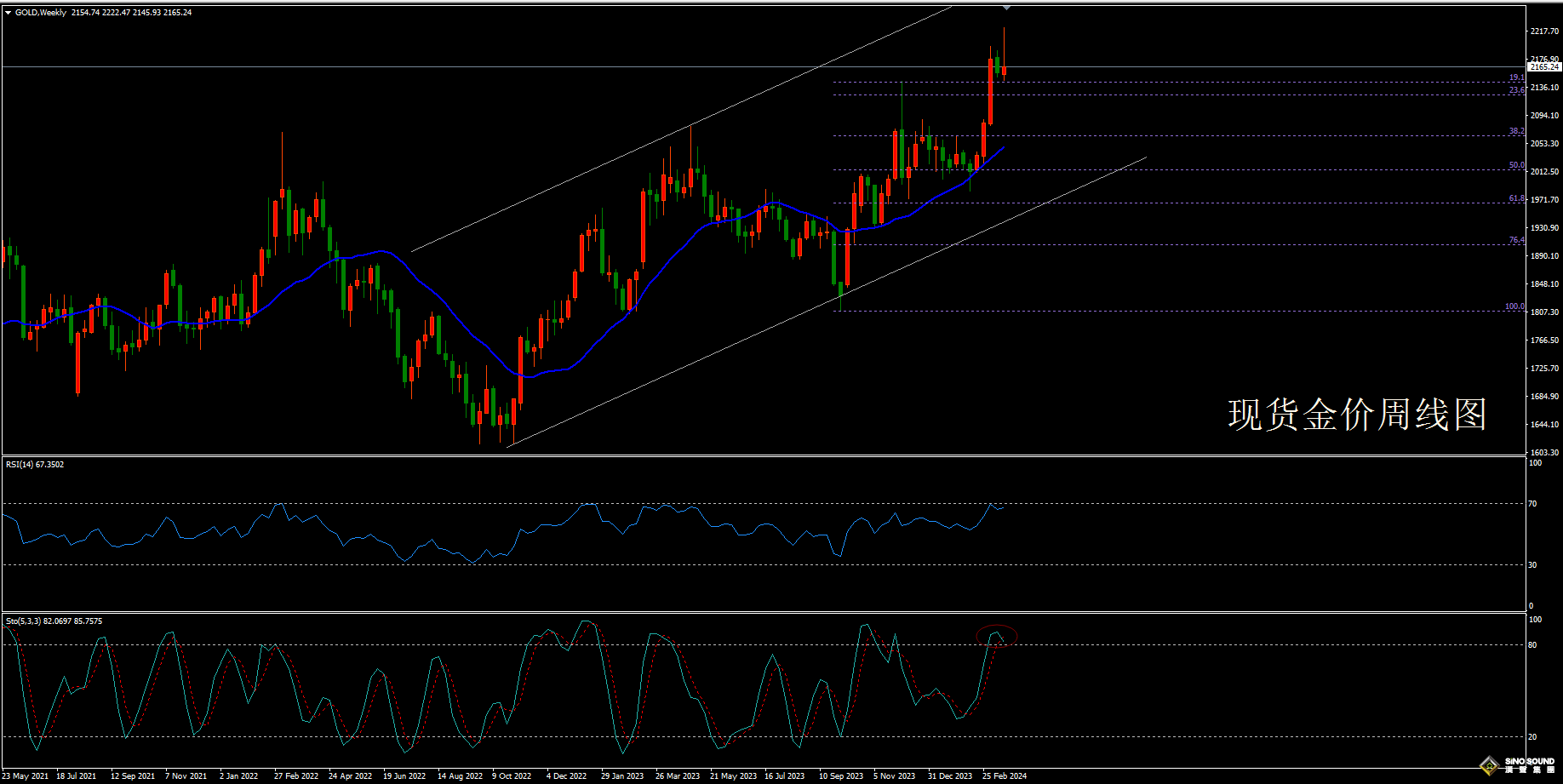Viewport: 1563px width, 784px height.
Task: Click the GOLD,Weekly symbol title
Action: point(41,13)
